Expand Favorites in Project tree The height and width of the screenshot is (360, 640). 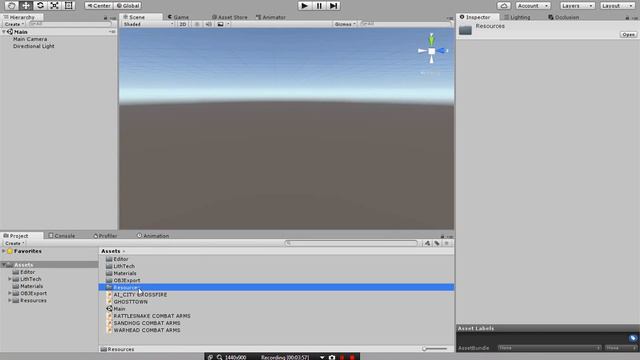tap(4, 251)
